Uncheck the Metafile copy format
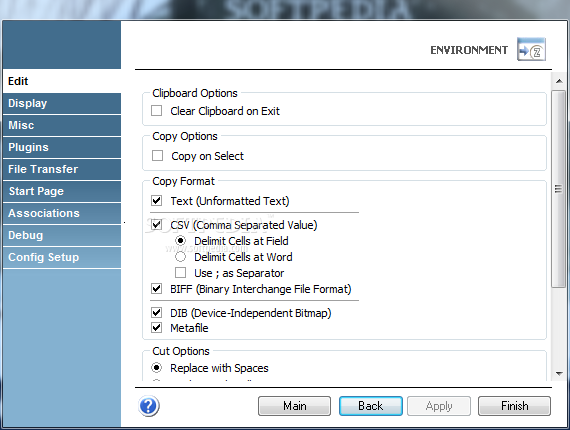This screenshot has width=570, height=430. point(157,327)
